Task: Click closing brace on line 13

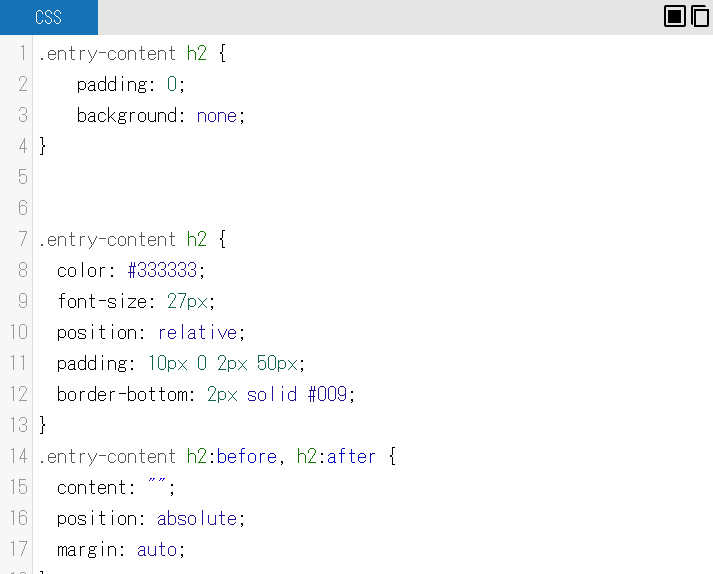Action: pos(42,425)
